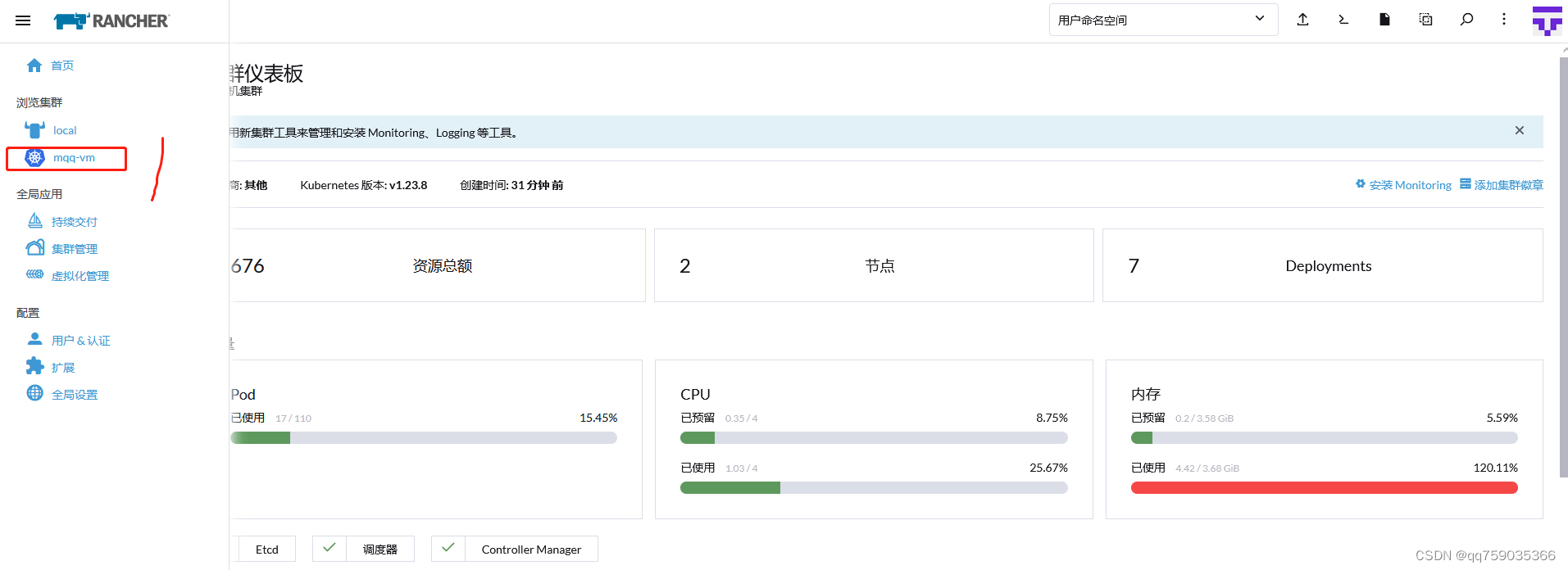The height and width of the screenshot is (570, 1568).
Task: Click the 15.45% Pod usage value
Action: [598, 418]
